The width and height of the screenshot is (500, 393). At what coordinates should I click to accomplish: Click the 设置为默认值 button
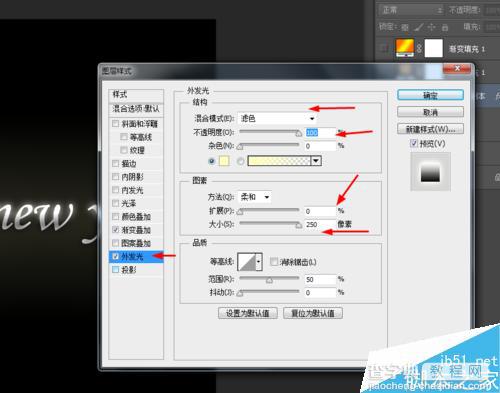[x=248, y=313]
